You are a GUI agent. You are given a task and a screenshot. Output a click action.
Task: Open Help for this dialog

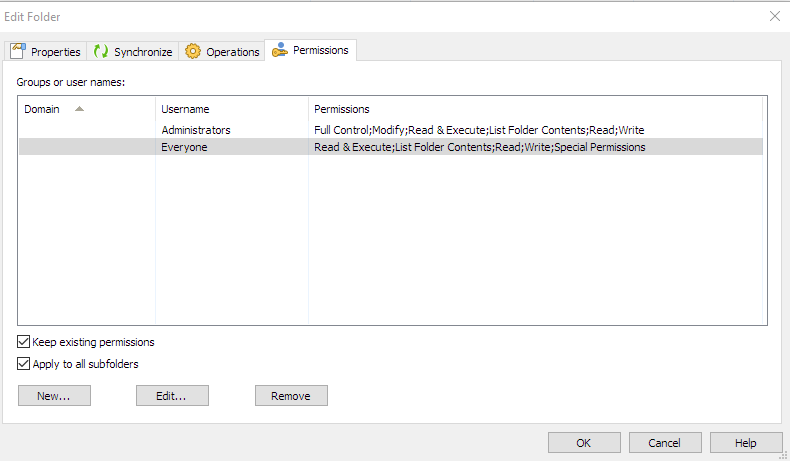746,443
